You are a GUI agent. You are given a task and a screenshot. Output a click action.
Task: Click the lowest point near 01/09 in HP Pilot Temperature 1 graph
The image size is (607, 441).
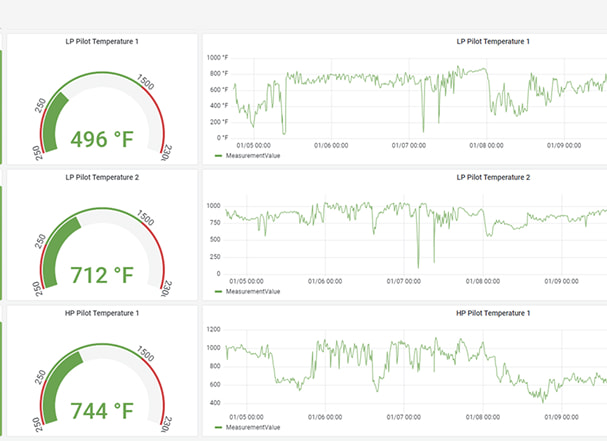tap(543, 402)
